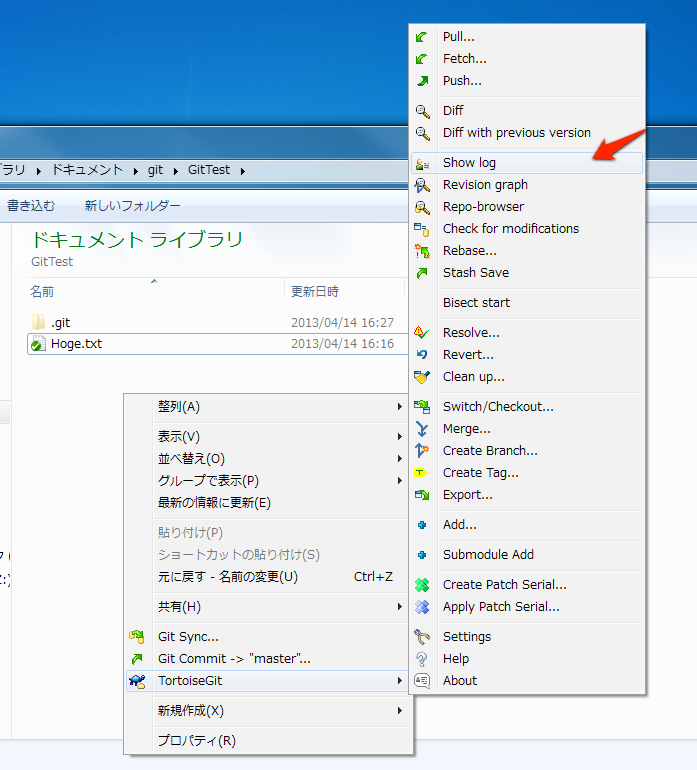The width and height of the screenshot is (697, 770).
Task: Expand the 整列(A) submenu arrow
Action: [400, 407]
